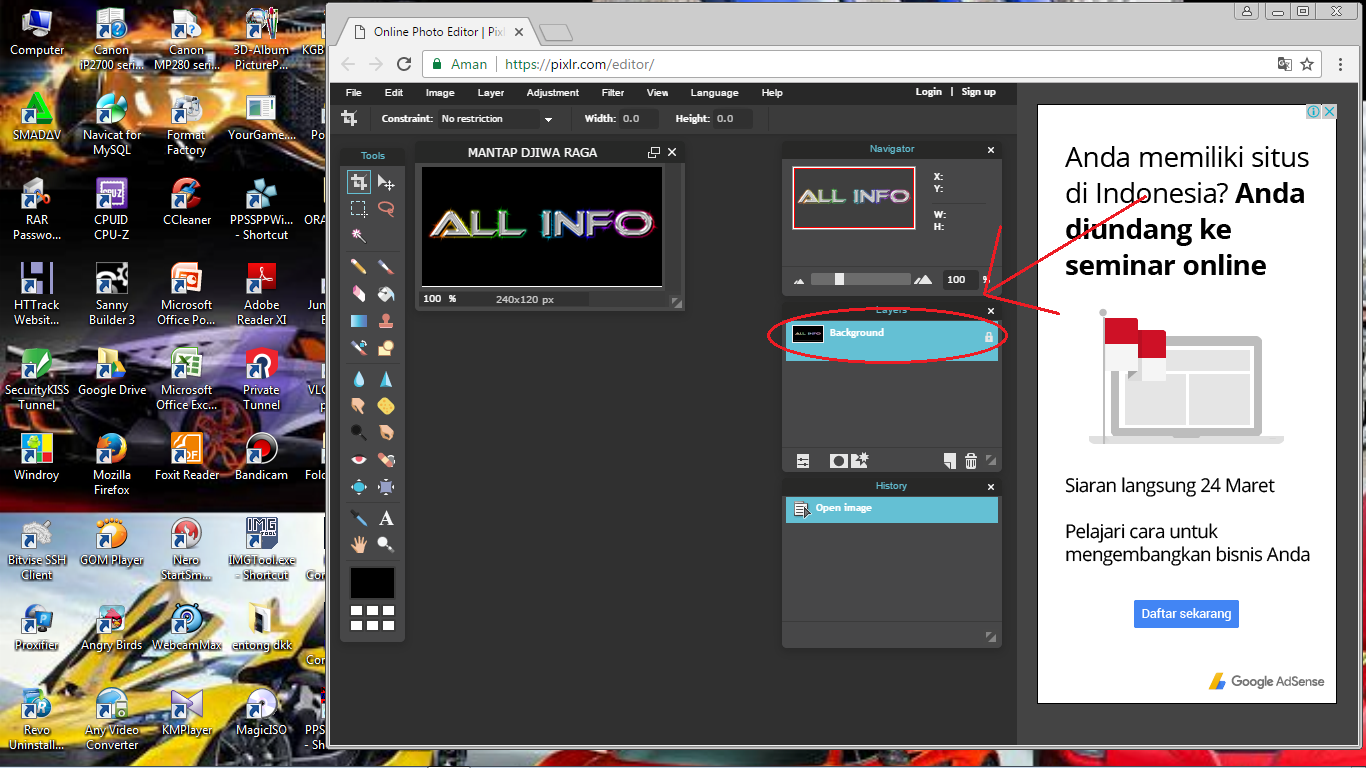Select the Wand tool
The width and height of the screenshot is (1366, 768).
[358, 235]
